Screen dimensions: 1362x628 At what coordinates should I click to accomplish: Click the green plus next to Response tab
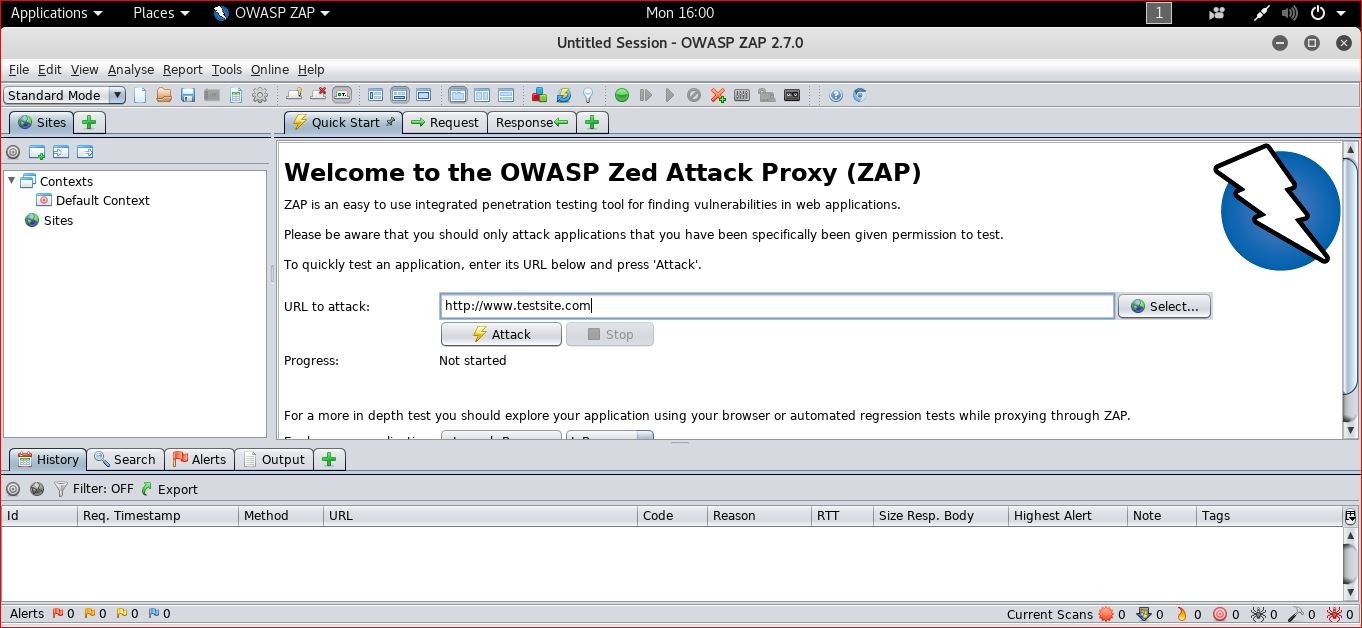point(592,122)
